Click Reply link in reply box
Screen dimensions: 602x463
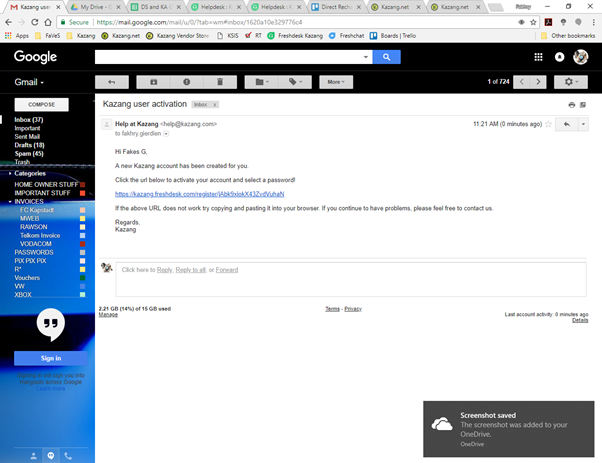click(x=164, y=270)
